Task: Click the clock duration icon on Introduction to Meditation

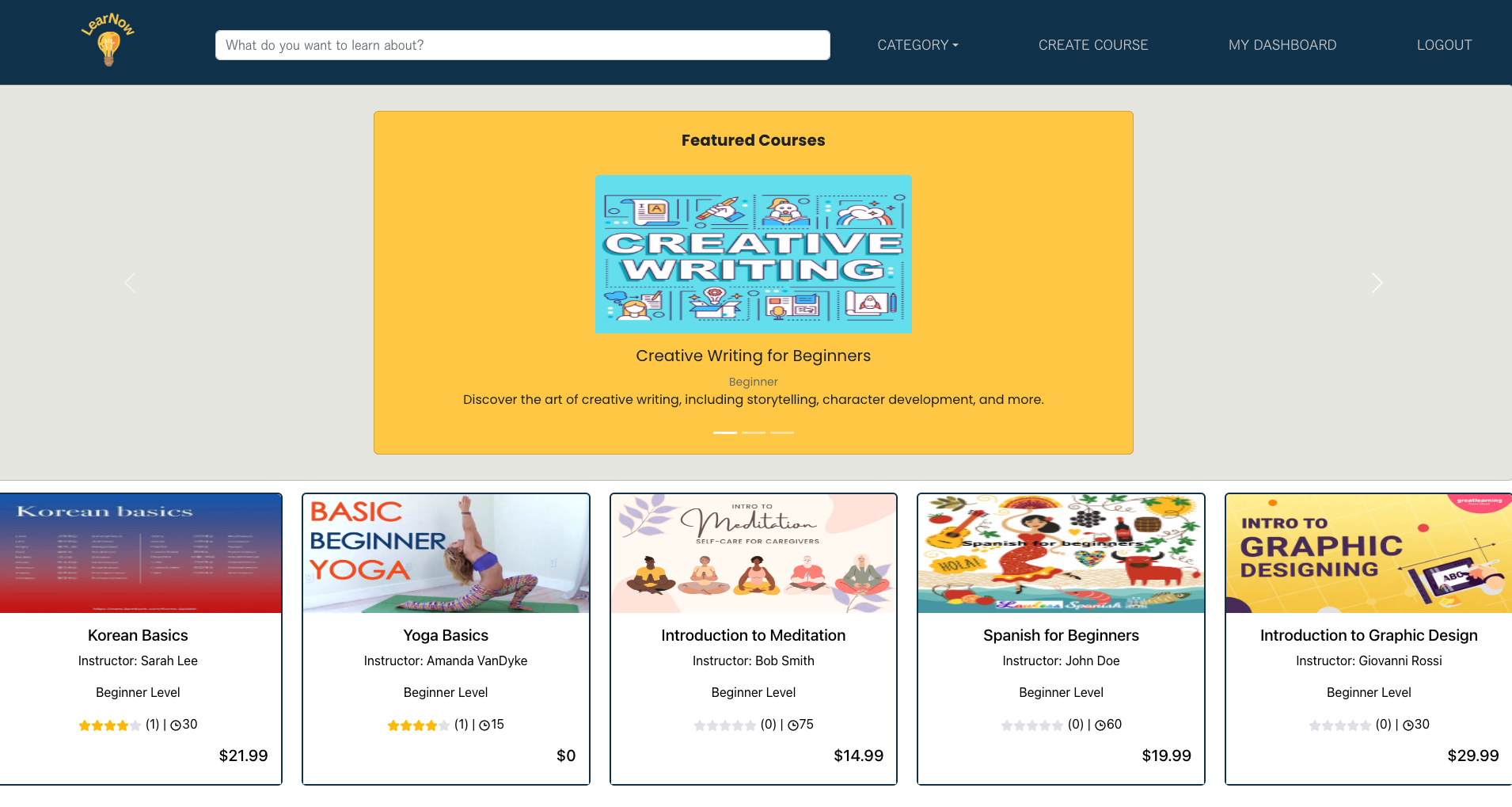Action: click(792, 725)
